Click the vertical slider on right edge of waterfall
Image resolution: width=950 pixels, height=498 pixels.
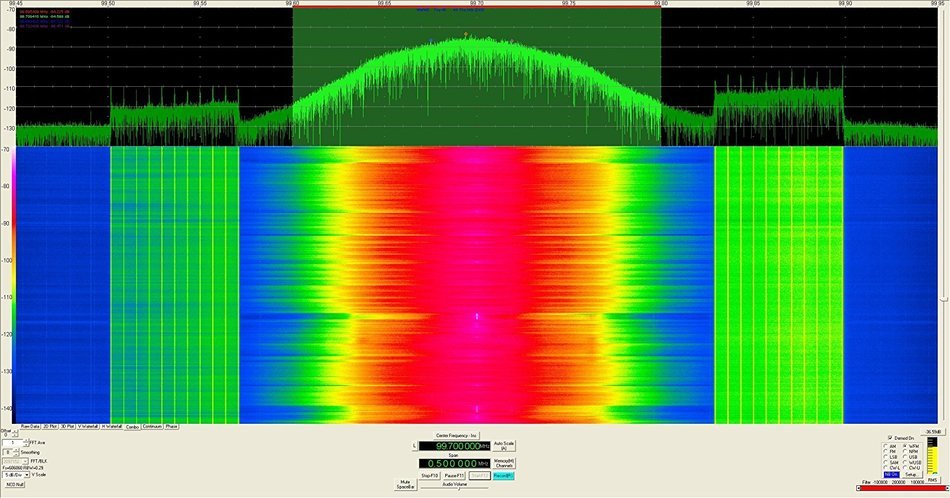point(944,298)
